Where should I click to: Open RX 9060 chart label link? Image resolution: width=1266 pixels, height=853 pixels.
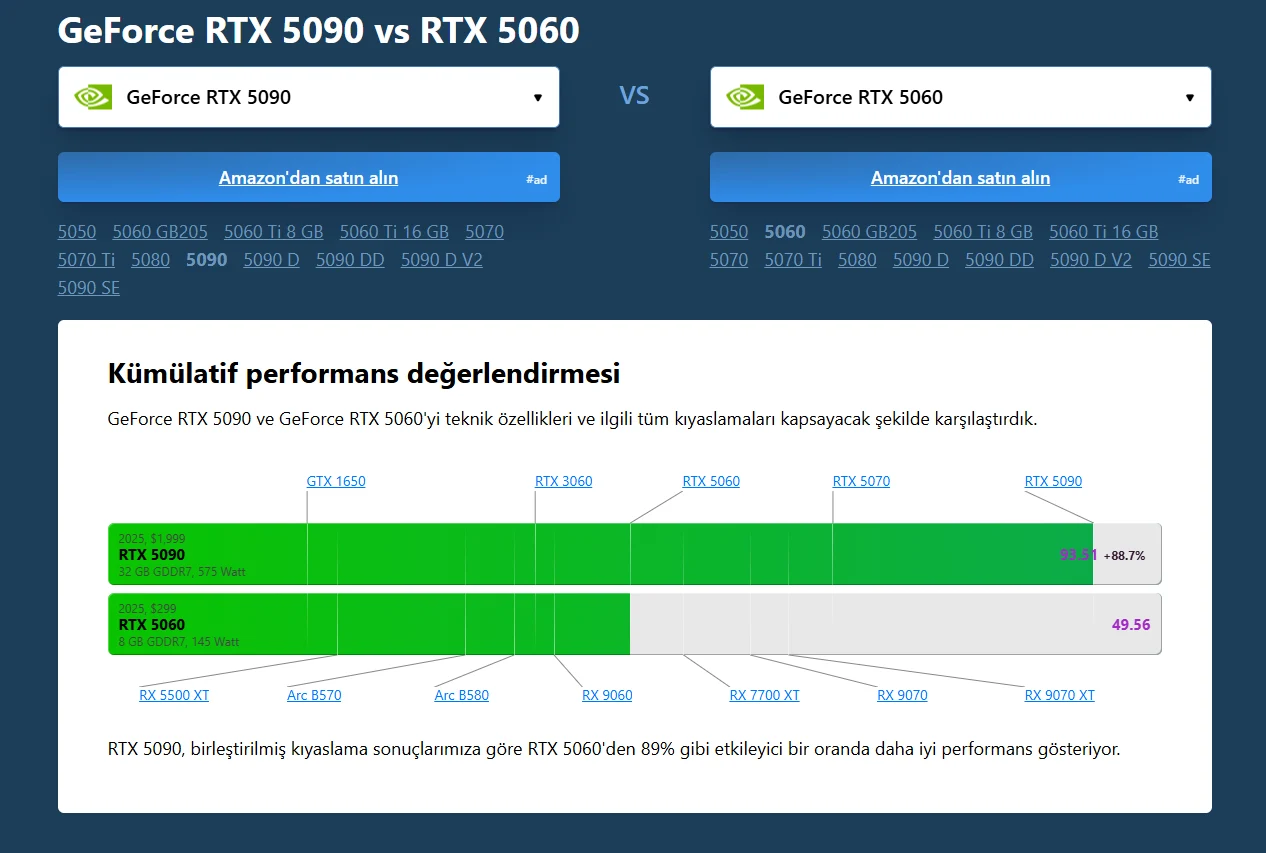607,696
